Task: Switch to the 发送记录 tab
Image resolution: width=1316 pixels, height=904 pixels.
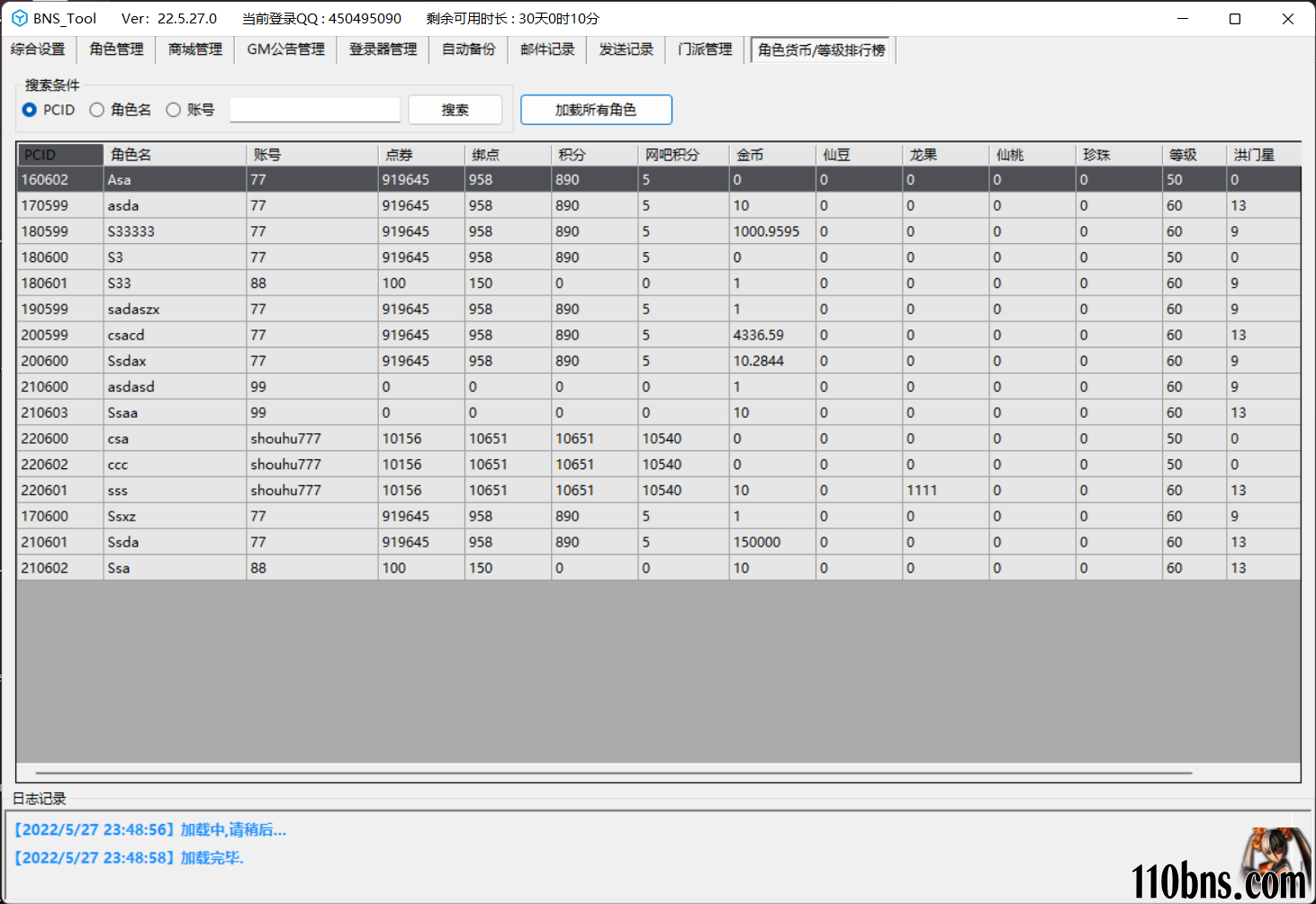Action: point(626,50)
